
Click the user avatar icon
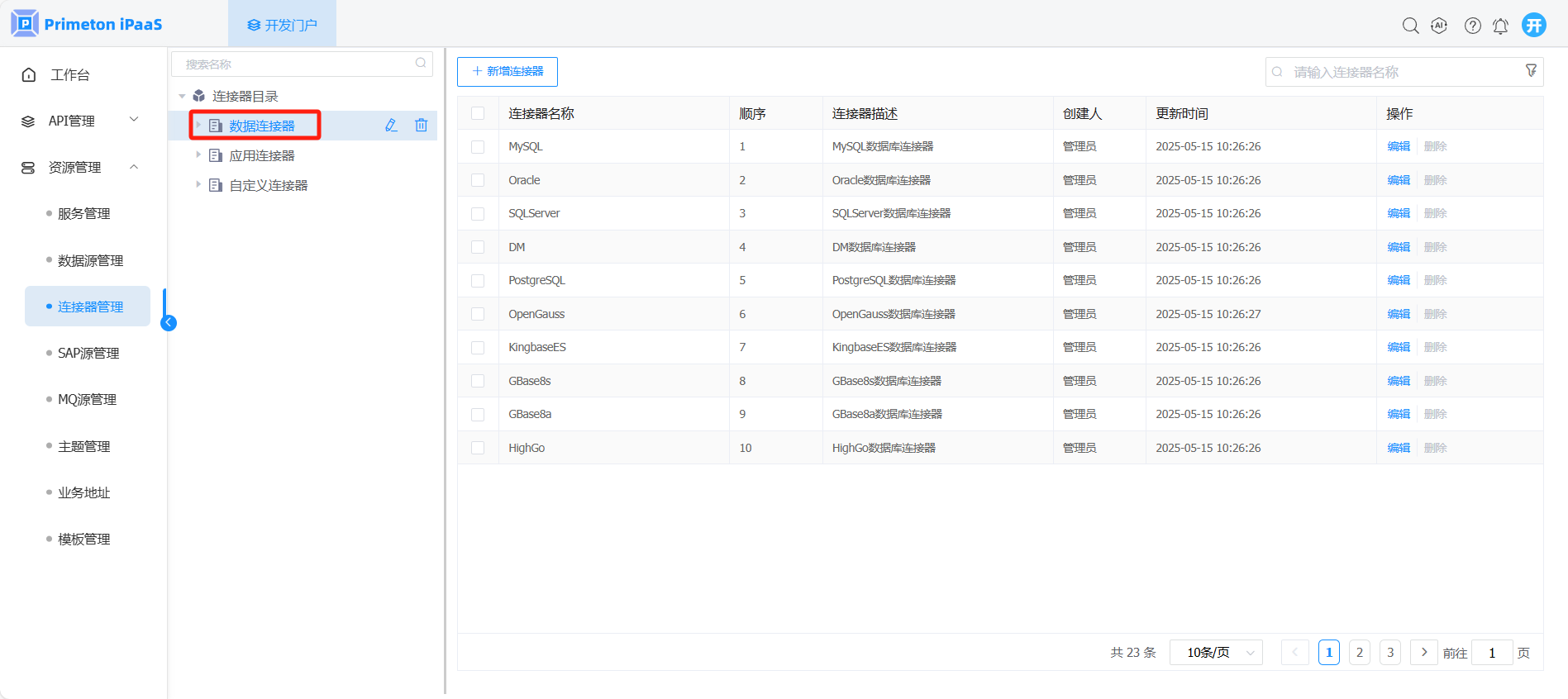pos(1534,25)
